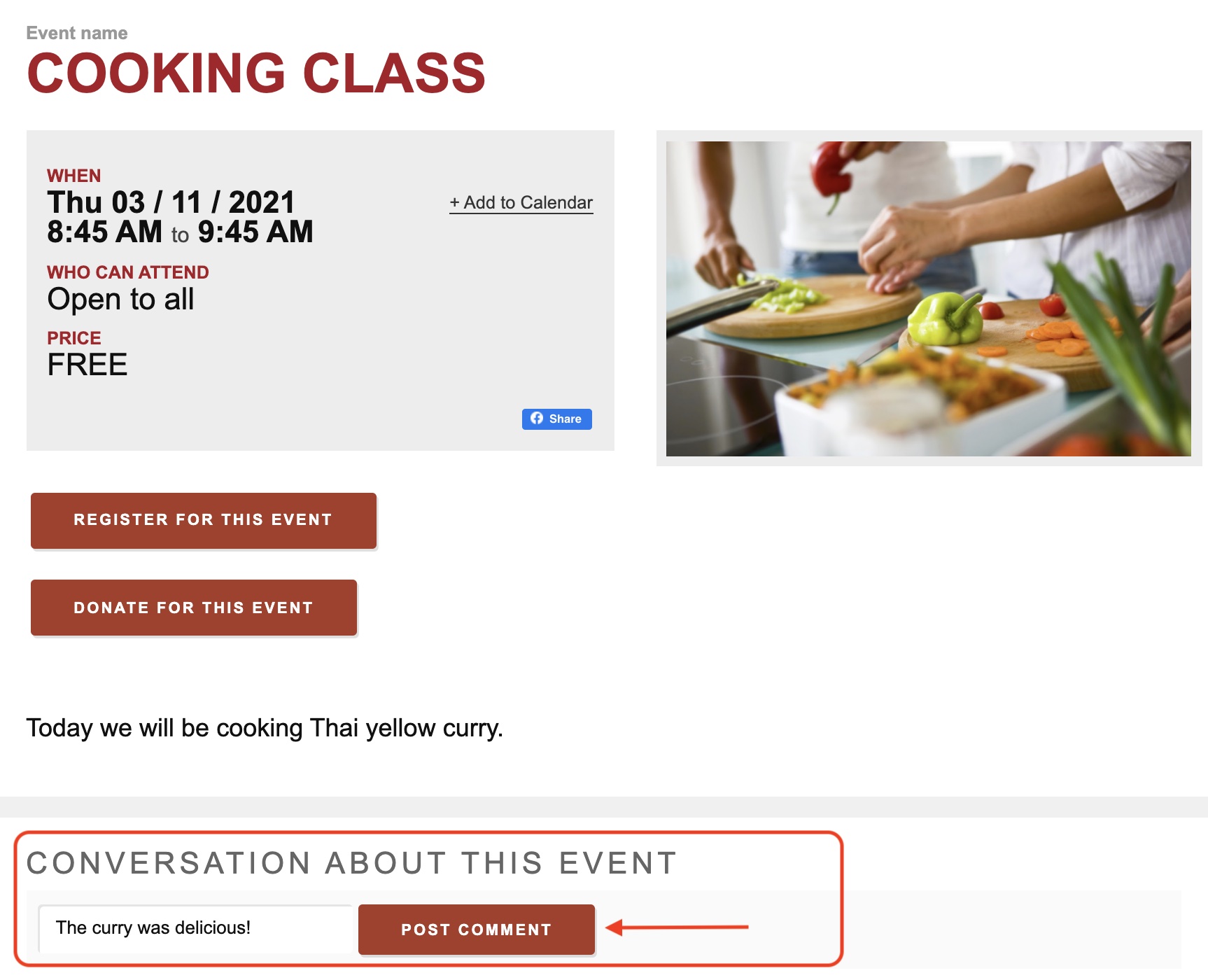Screen dimensions: 1208x980
Task: Click the WHEN section label
Action: (73, 176)
